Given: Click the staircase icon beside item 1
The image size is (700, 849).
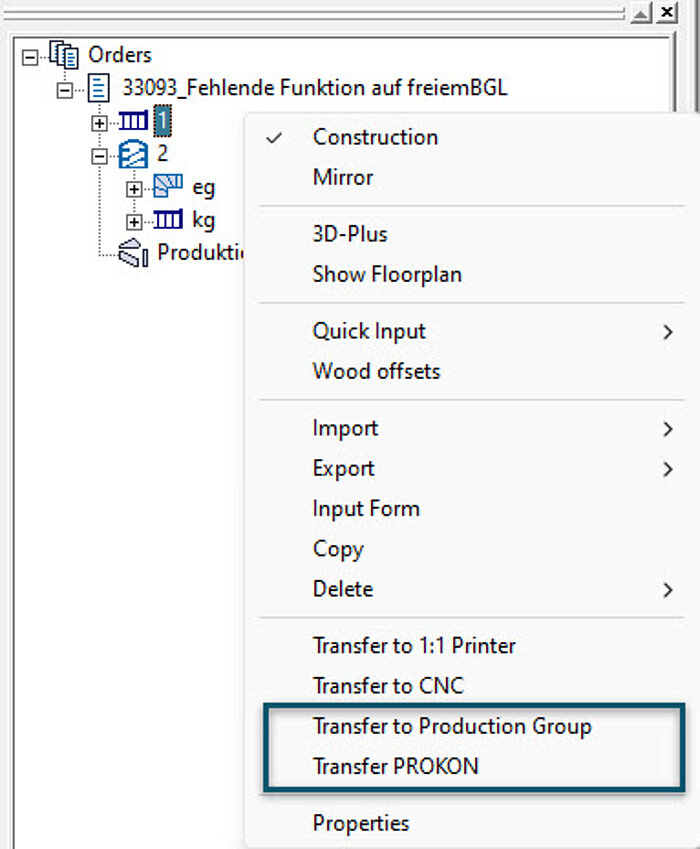Looking at the screenshot, I should point(133,122).
